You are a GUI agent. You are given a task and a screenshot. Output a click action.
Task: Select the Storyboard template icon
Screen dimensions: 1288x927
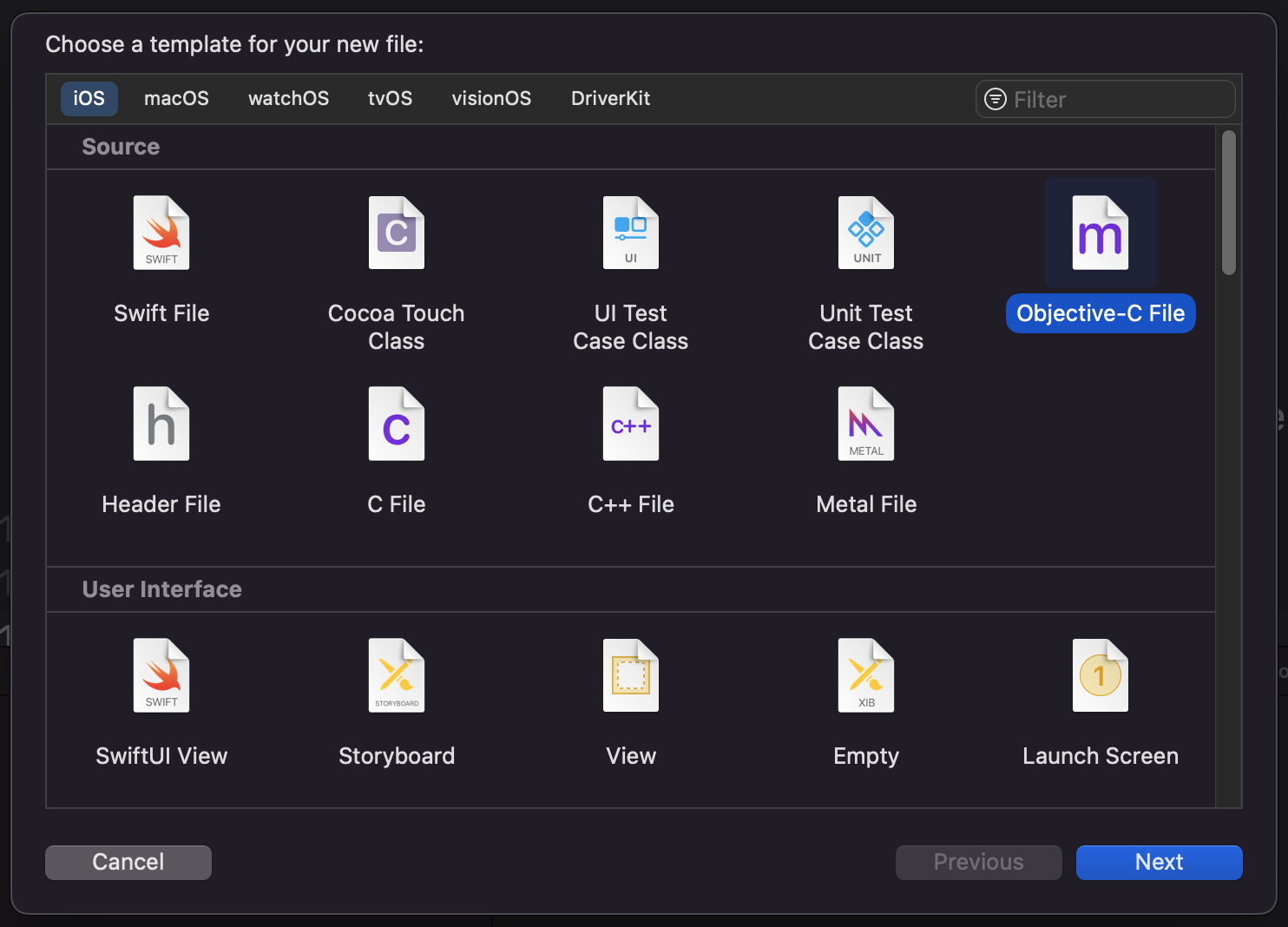coord(397,675)
